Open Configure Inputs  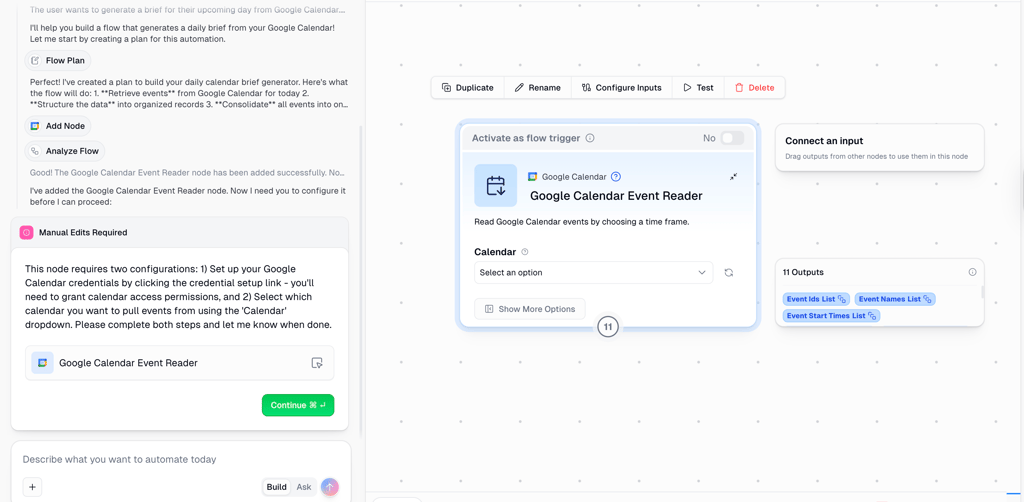[622, 87]
